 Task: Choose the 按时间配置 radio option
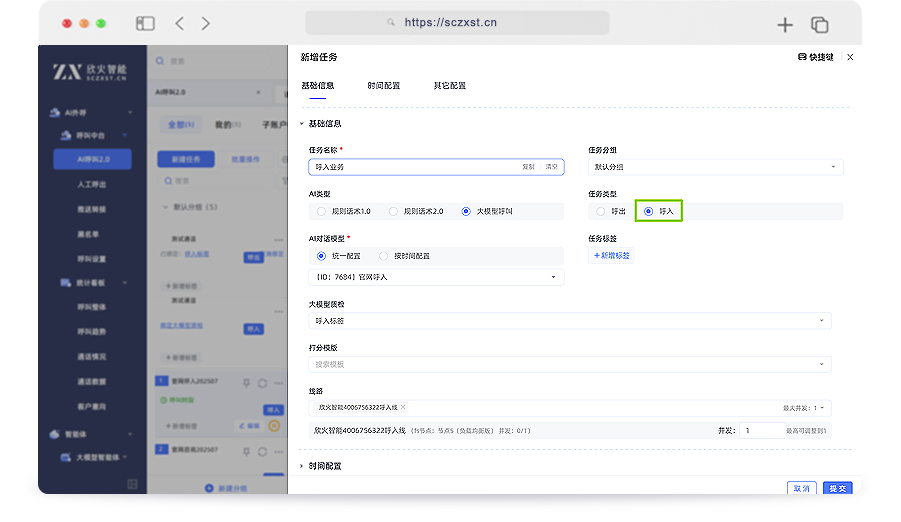click(384, 257)
